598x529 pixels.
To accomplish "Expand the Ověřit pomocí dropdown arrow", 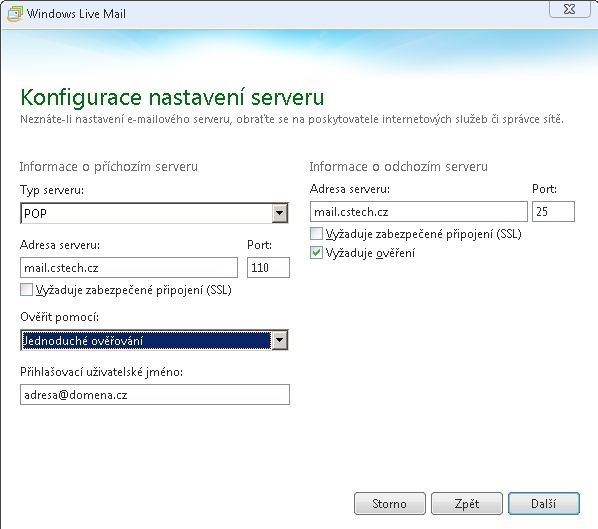I will pos(280,340).
